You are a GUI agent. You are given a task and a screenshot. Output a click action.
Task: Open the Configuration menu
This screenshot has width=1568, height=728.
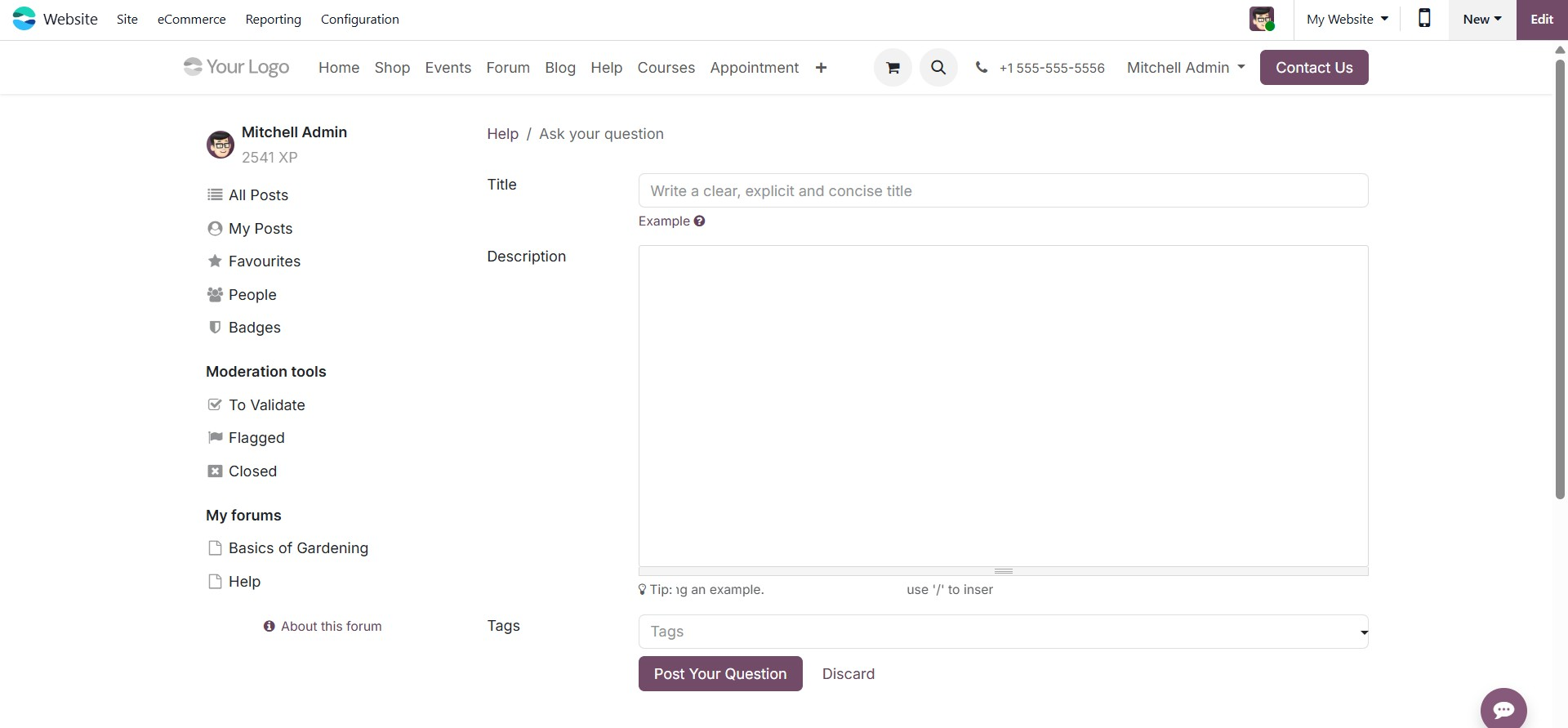pos(359,19)
